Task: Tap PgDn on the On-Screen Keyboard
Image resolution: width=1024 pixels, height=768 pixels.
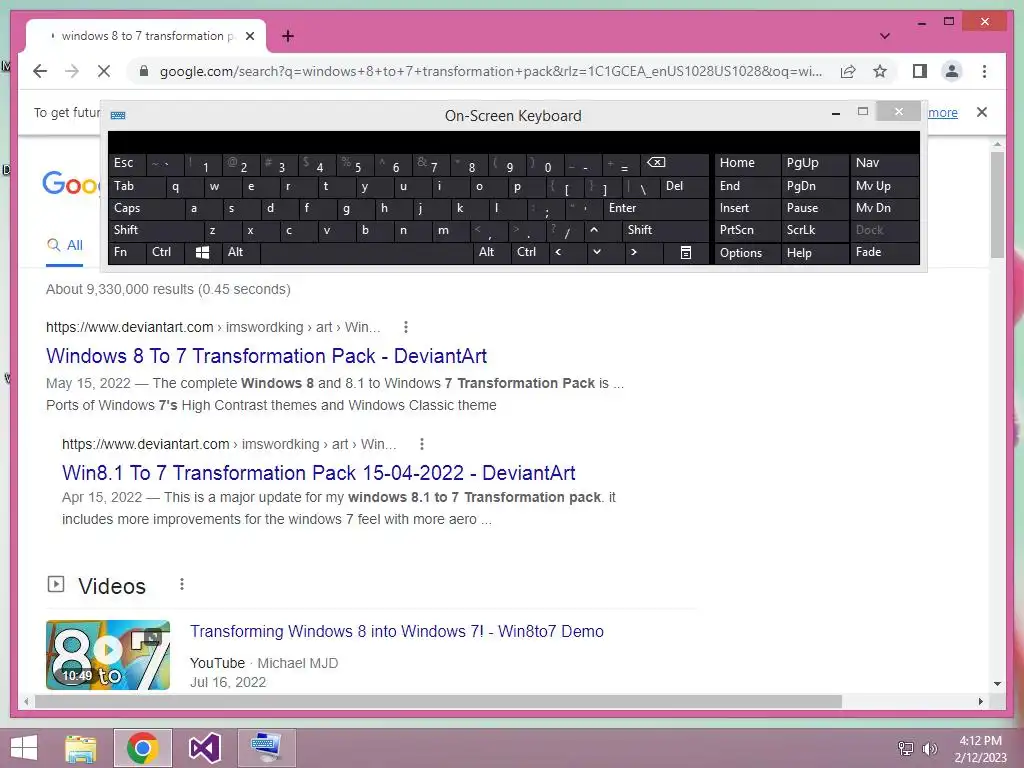Action: tap(814, 186)
